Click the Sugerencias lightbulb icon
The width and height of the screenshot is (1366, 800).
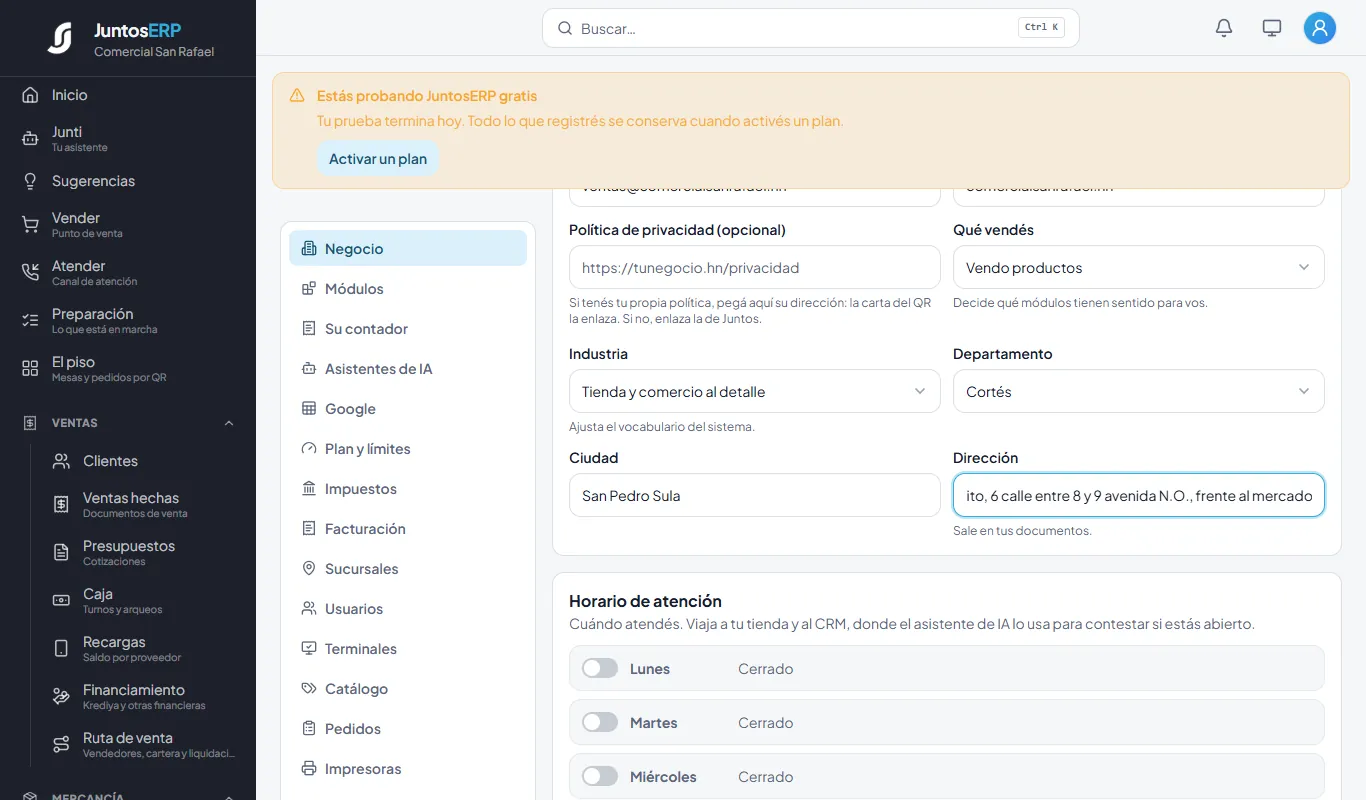coord(30,181)
